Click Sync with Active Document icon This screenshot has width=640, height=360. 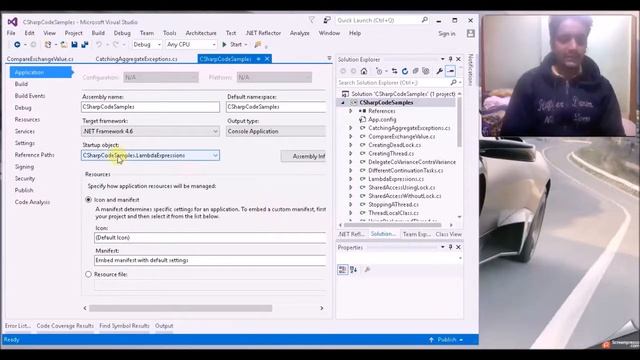[x=394, y=71]
